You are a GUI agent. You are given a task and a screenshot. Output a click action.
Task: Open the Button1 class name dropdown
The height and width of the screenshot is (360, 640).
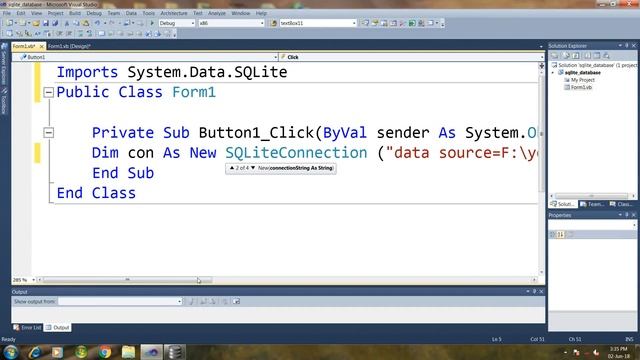[276, 57]
